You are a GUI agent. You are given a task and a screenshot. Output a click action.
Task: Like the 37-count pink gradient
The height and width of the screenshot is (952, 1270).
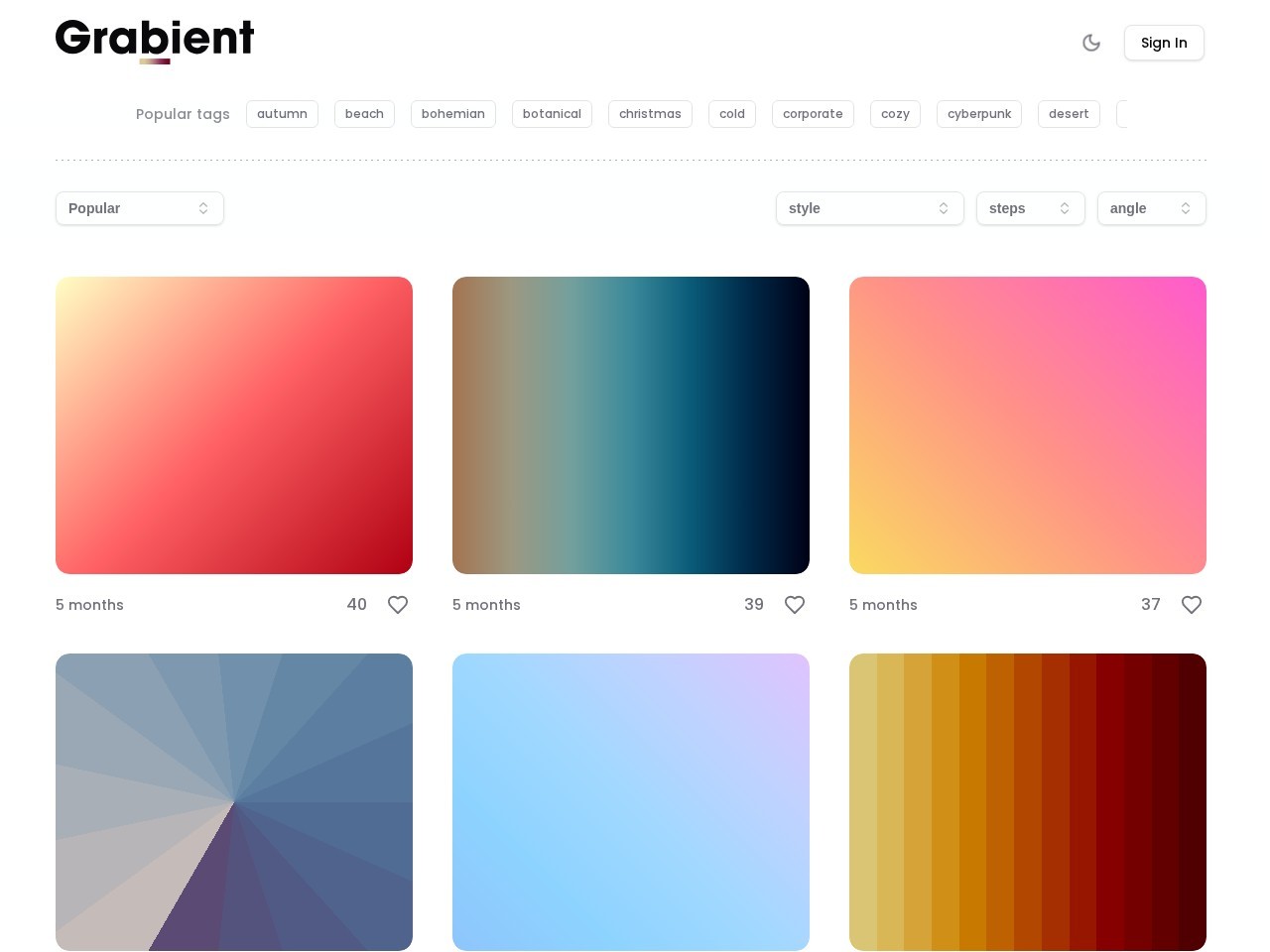(1192, 605)
